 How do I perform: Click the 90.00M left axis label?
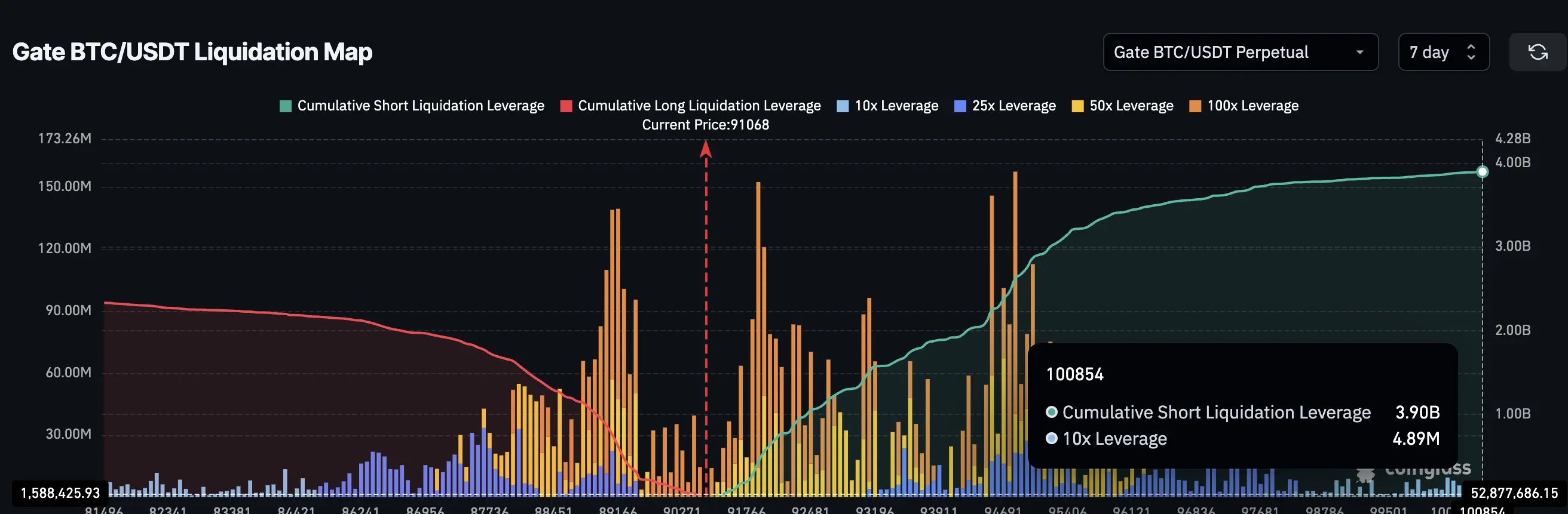coord(68,310)
